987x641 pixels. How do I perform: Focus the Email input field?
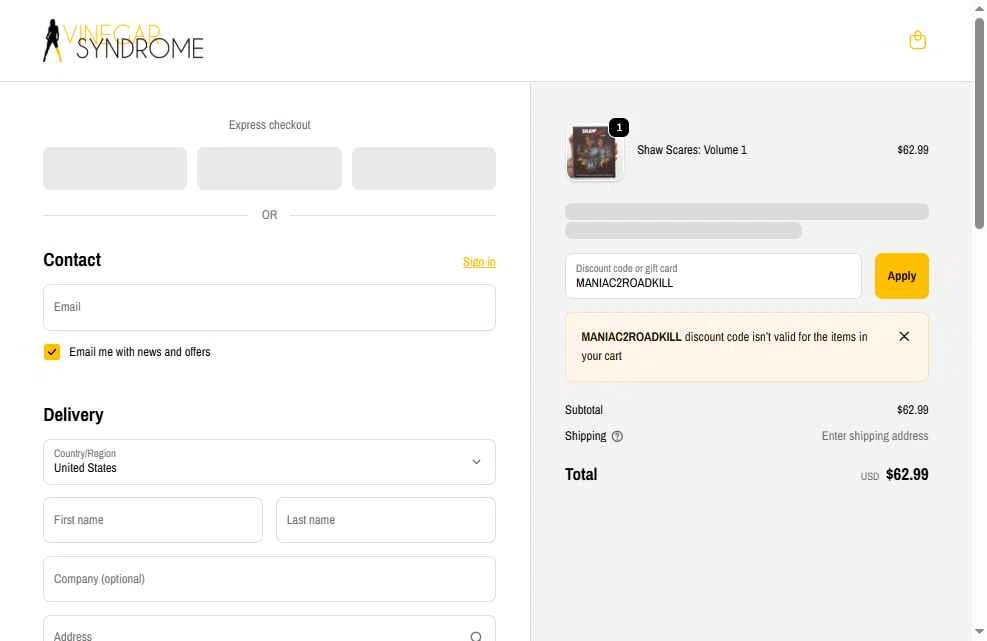click(269, 307)
